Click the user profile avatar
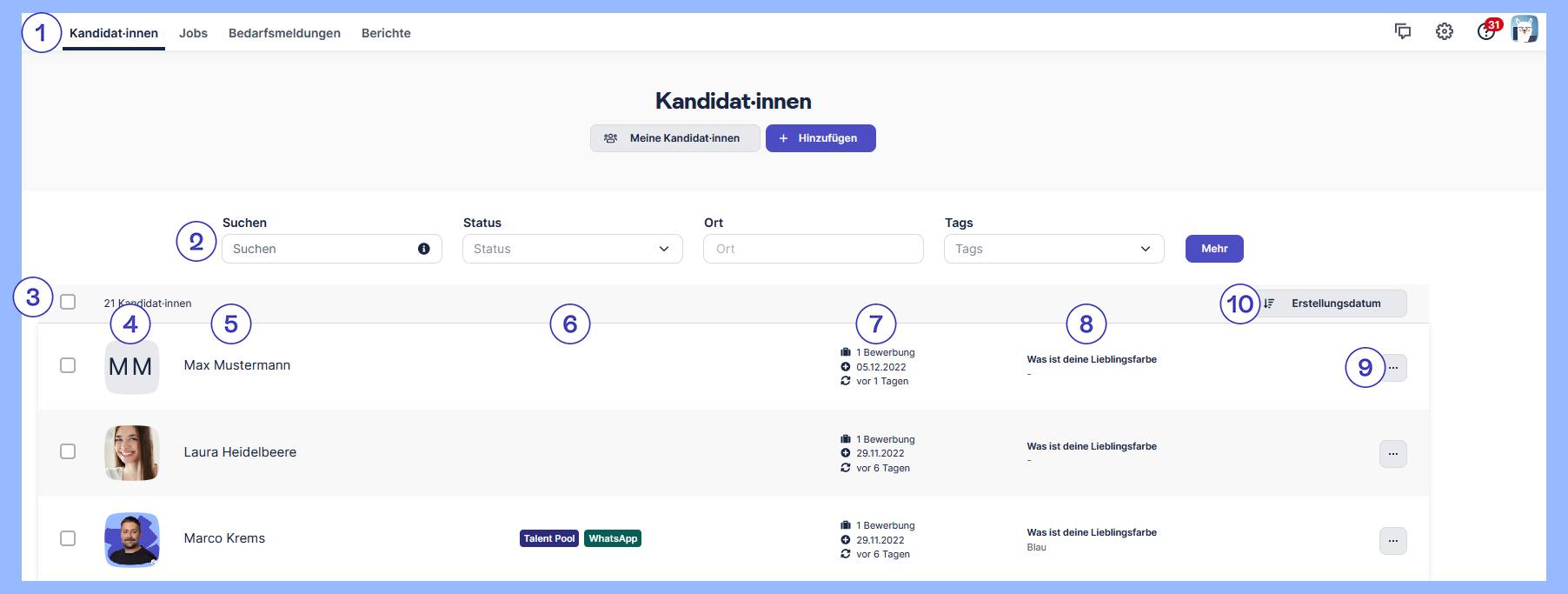1568x594 pixels. (x=1525, y=30)
